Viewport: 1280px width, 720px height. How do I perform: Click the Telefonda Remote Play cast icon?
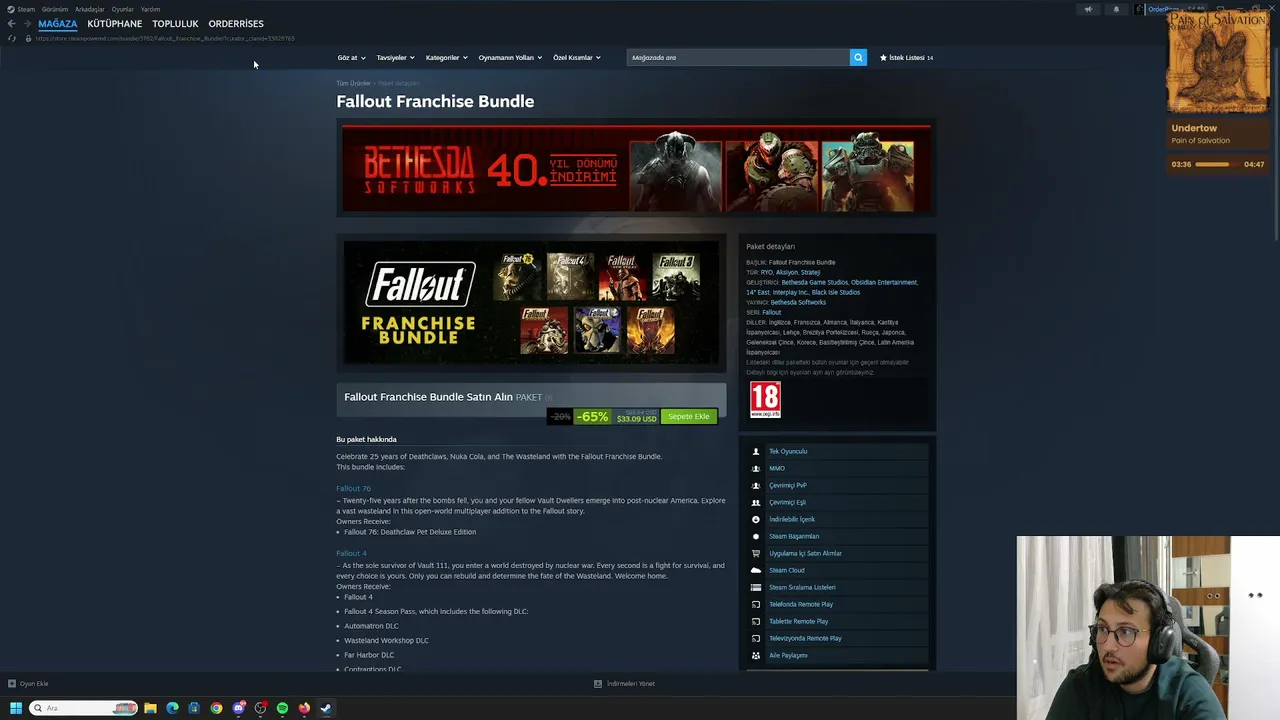click(x=756, y=604)
